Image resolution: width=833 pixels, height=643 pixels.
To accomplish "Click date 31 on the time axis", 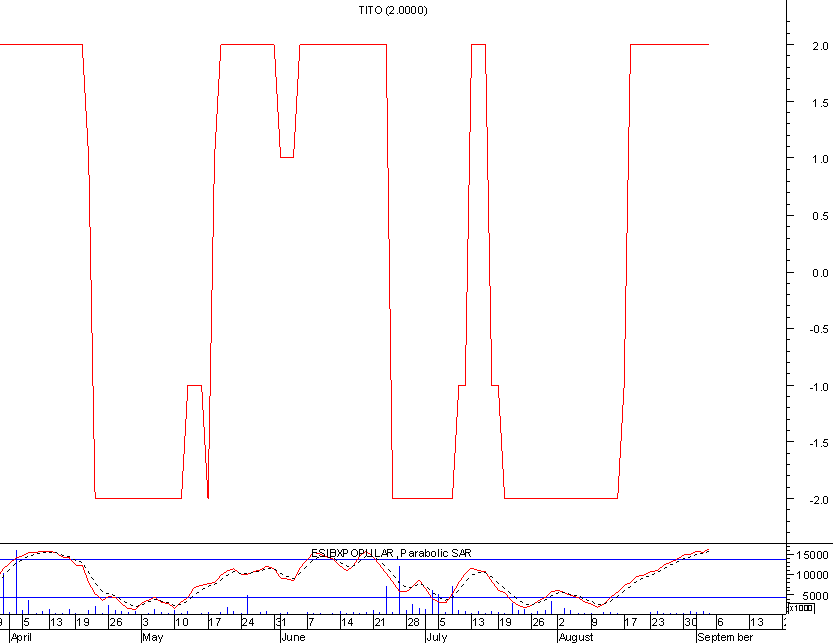I will [x=281, y=622].
